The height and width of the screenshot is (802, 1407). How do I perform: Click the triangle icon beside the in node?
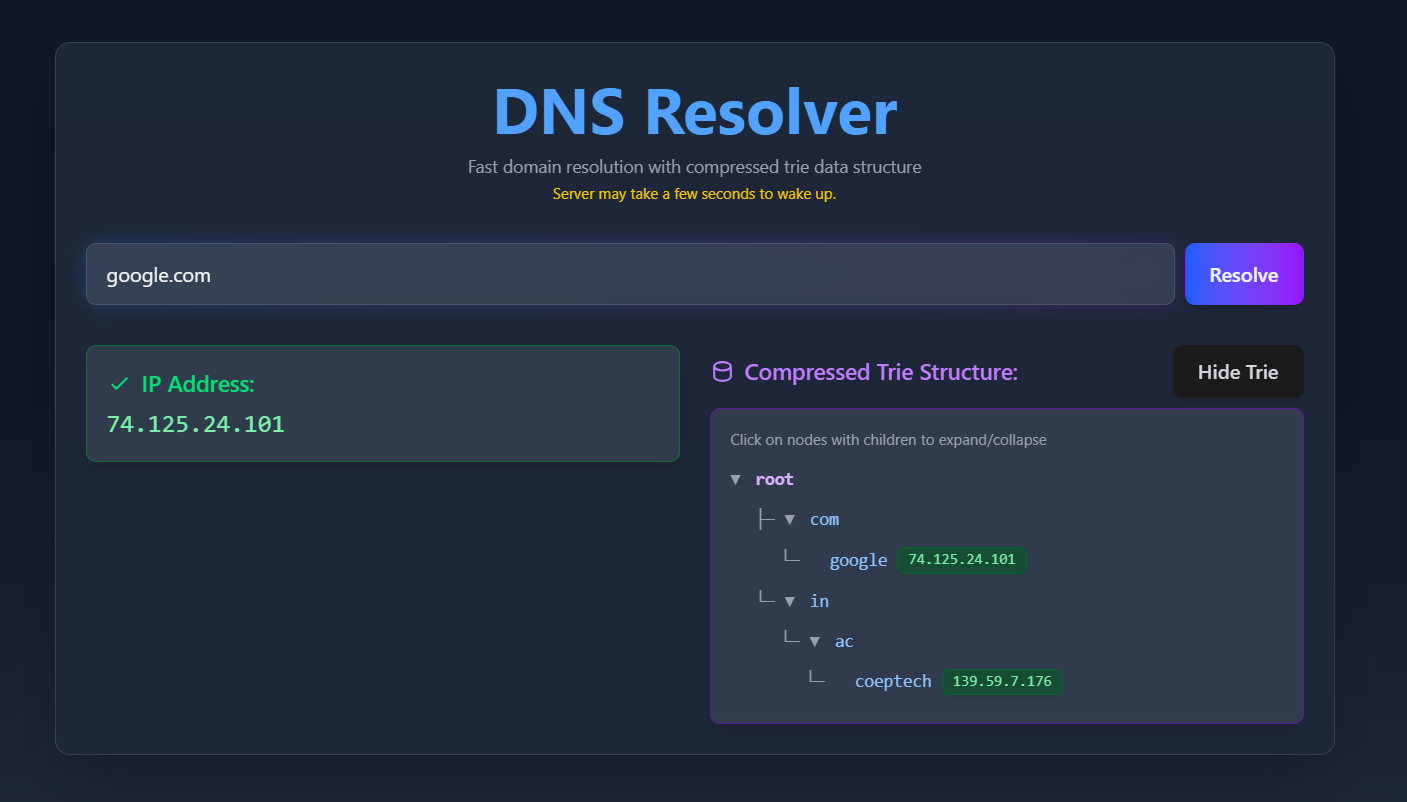(790, 600)
